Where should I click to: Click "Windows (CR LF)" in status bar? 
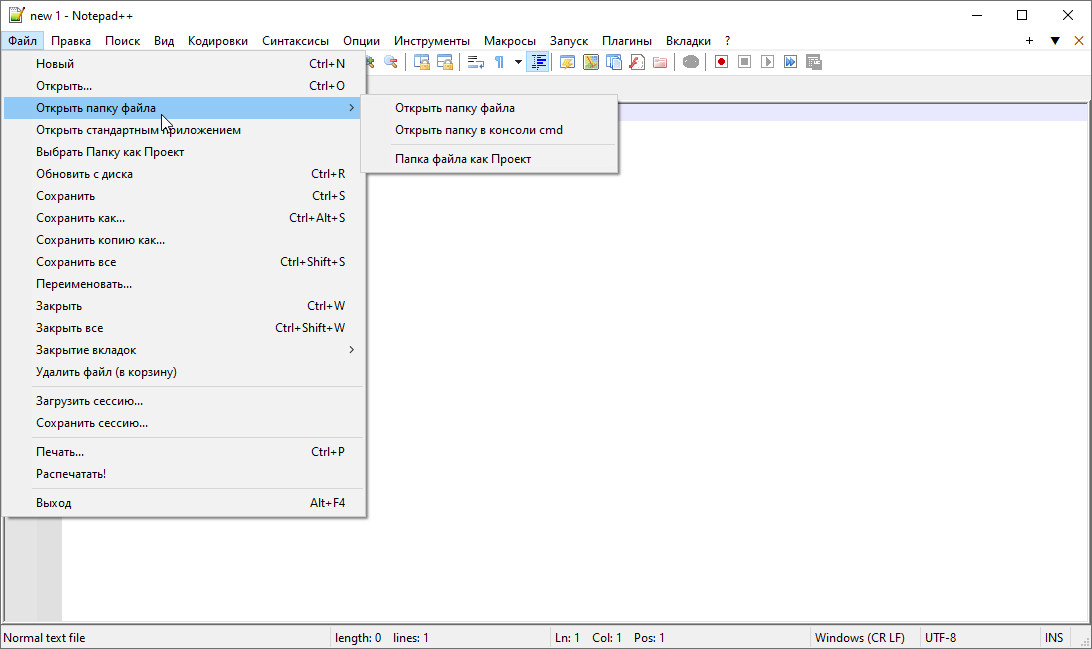point(859,638)
